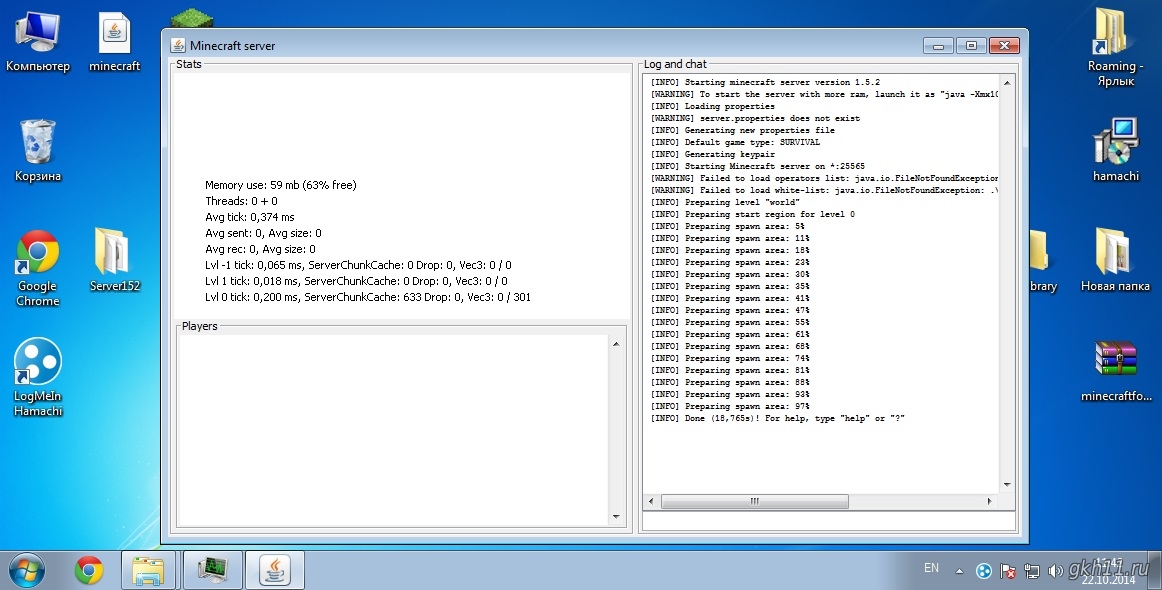1162x590 pixels.
Task: Select the Roaming - Ярлык folder shortcut
Action: (1115, 47)
